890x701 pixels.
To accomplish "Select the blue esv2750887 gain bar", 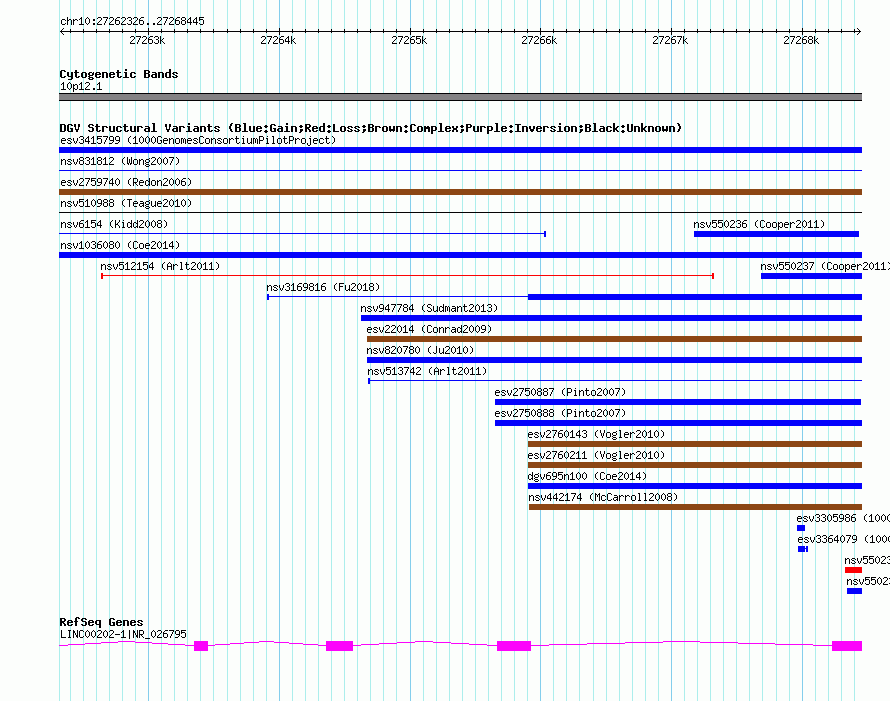I will 678,402.
